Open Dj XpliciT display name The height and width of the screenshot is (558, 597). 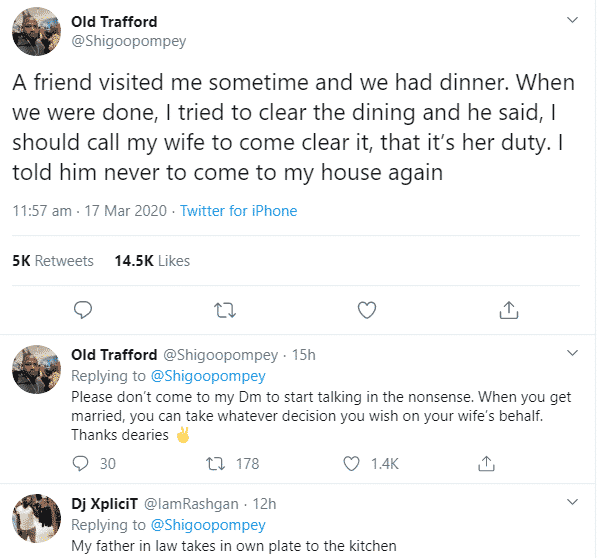click(104, 504)
